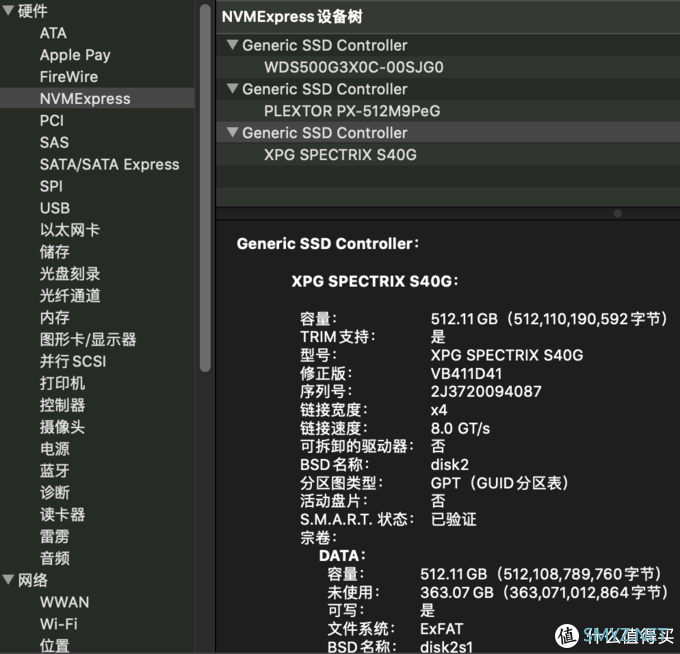Select the 硬件 category label
This screenshot has width=680, height=654.
[33, 11]
